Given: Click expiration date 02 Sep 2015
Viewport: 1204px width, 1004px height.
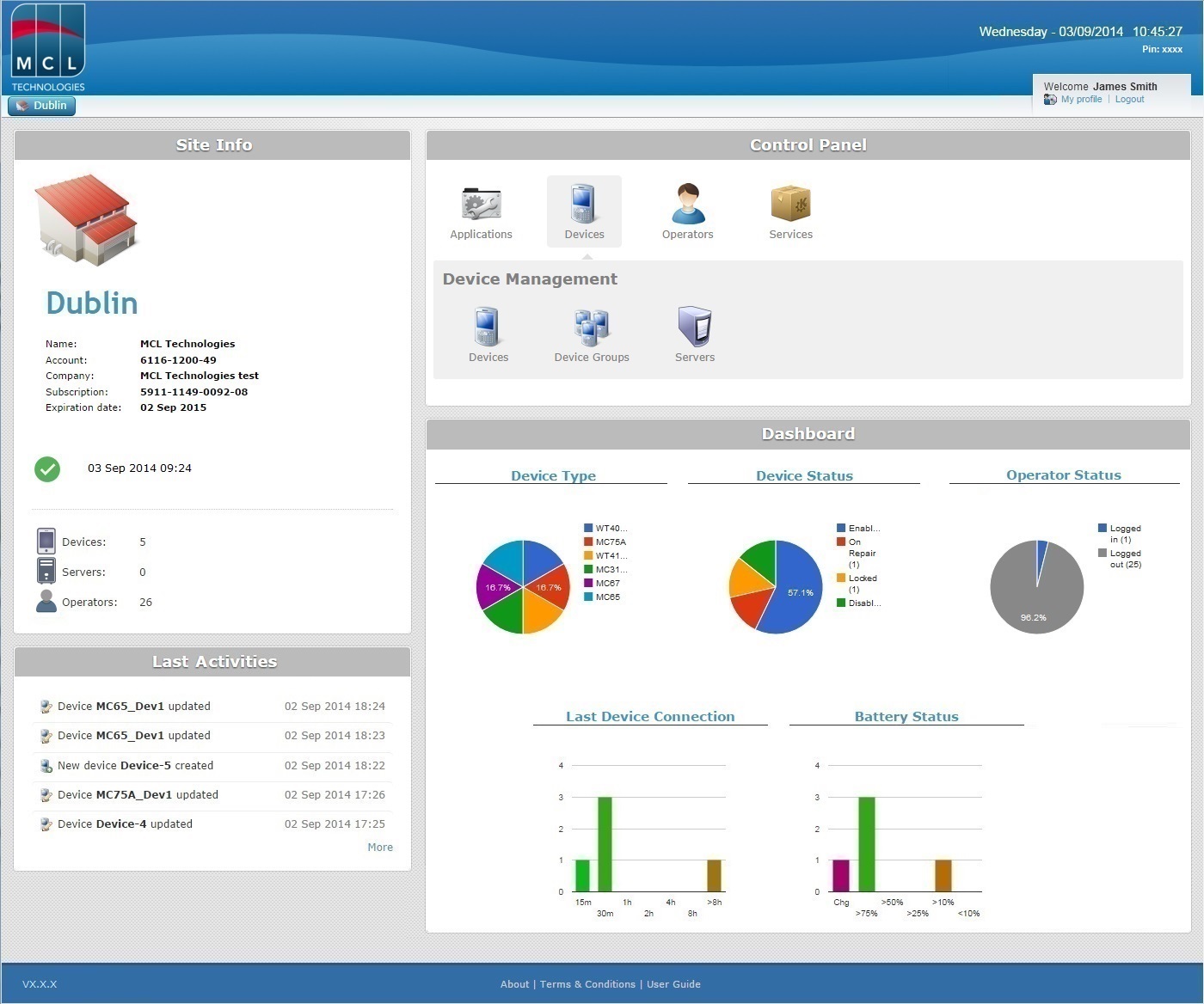Looking at the screenshot, I should [173, 407].
